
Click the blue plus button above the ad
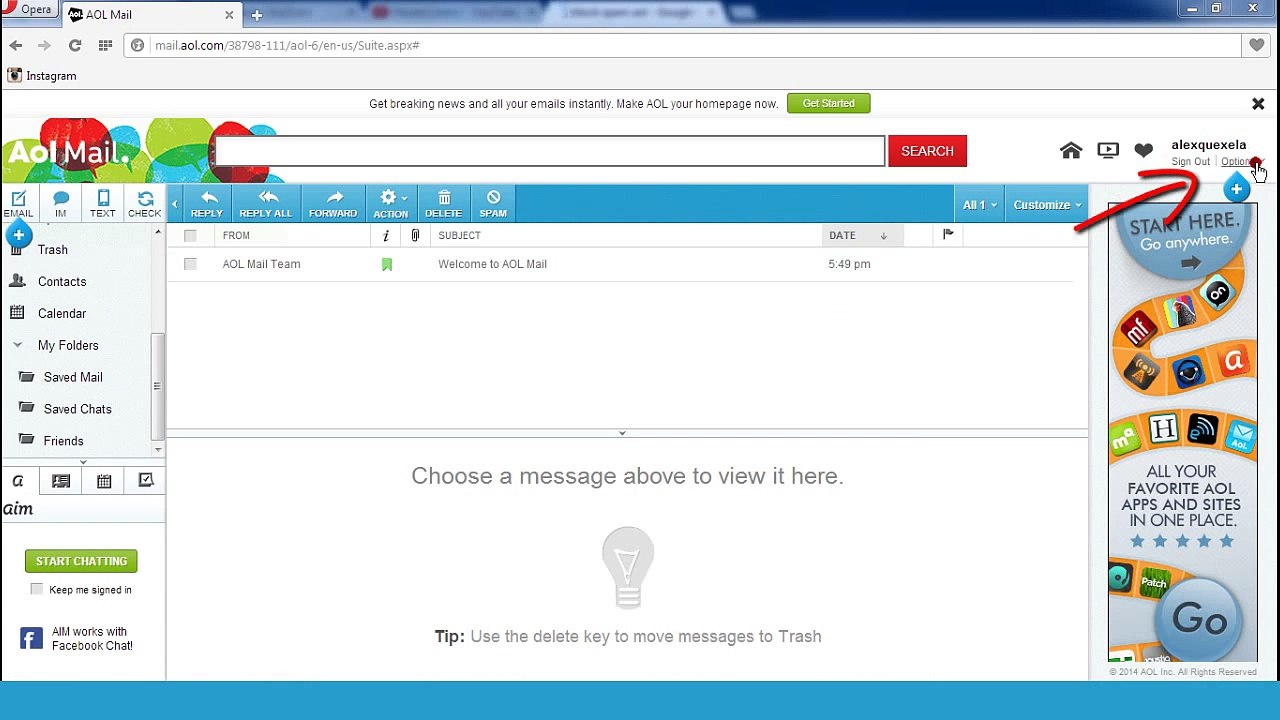[1237, 190]
